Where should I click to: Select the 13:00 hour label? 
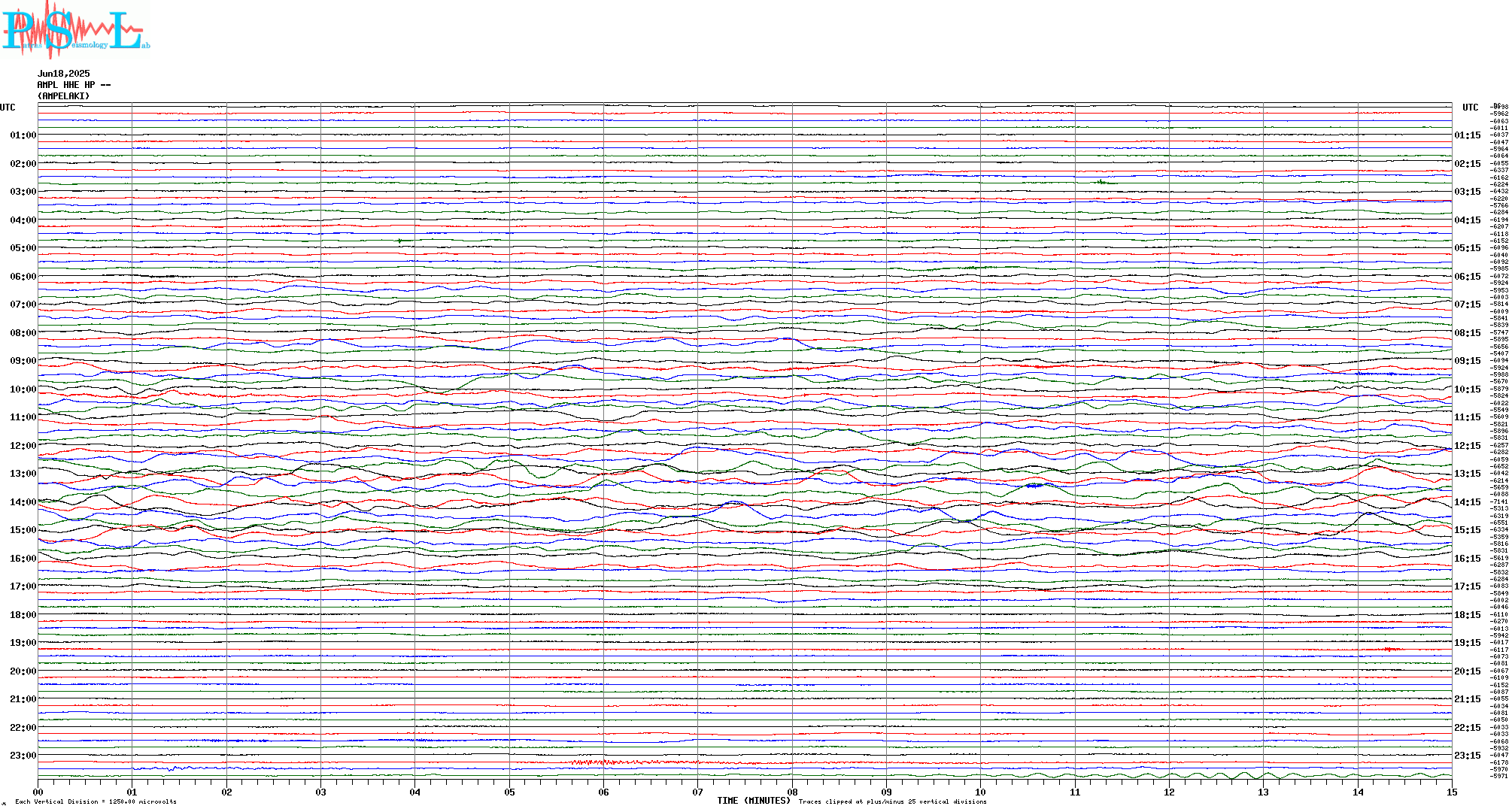click(x=23, y=474)
